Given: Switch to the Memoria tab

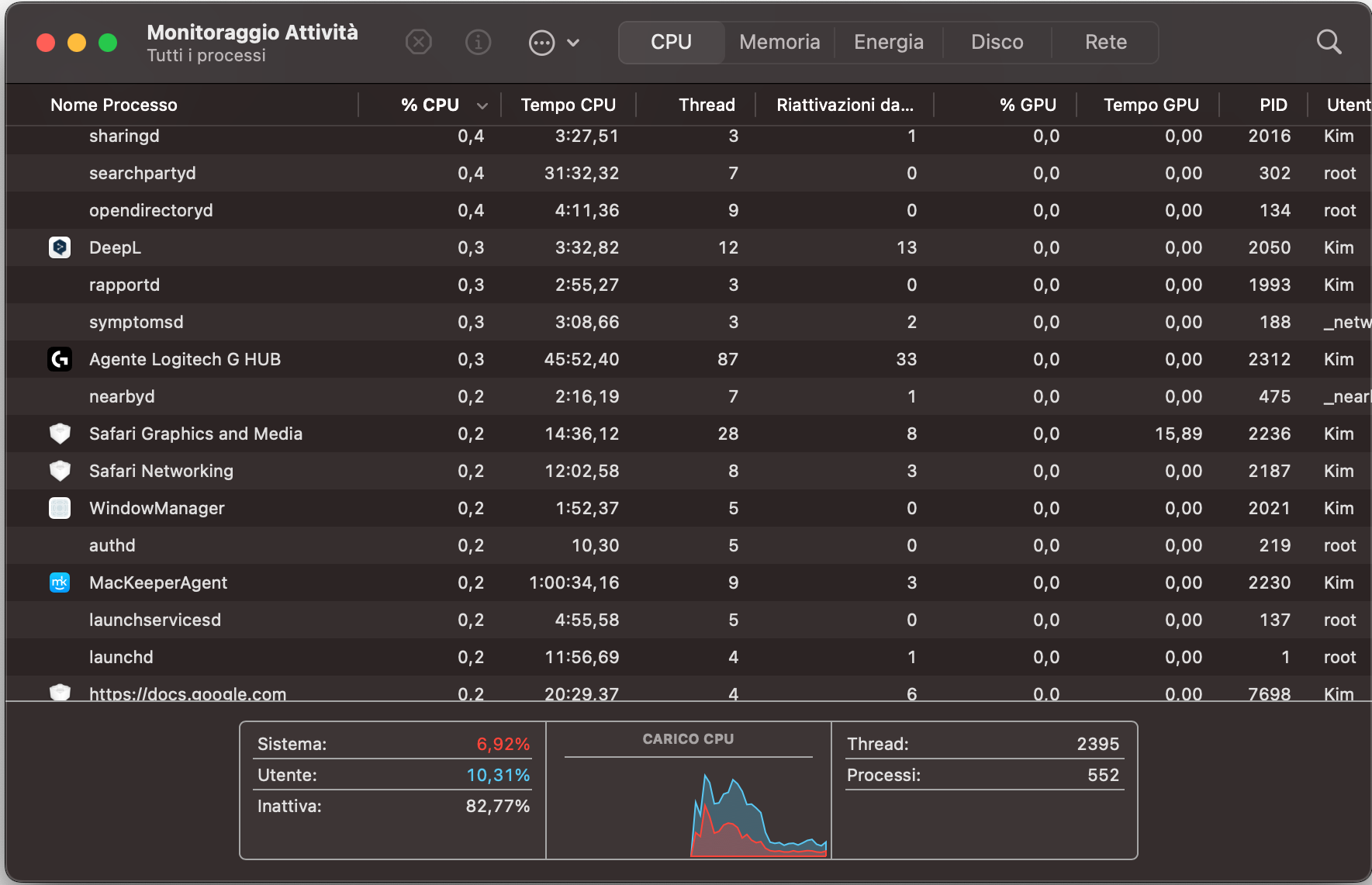Looking at the screenshot, I should (x=779, y=42).
